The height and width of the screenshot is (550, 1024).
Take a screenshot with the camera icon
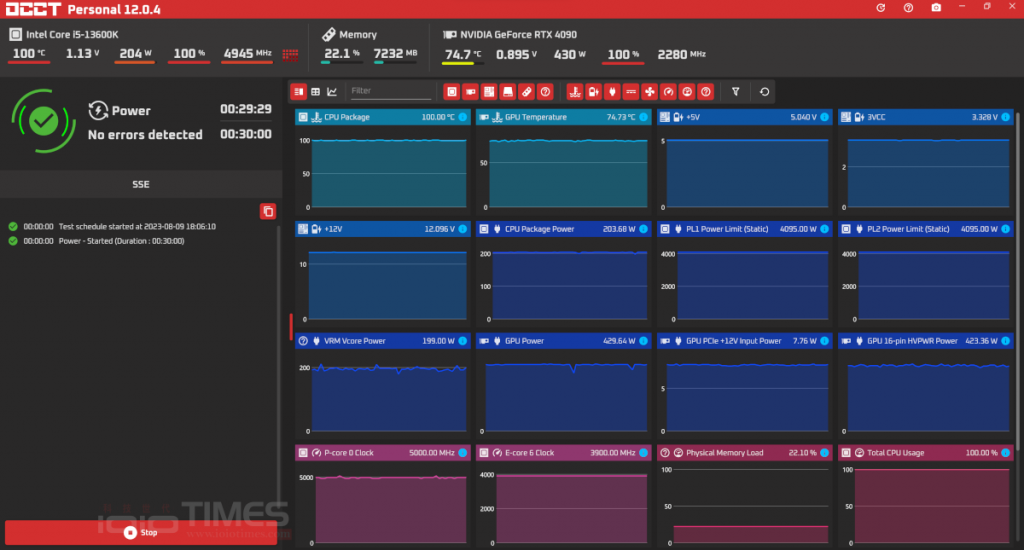pyautogui.click(x=936, y=8)
